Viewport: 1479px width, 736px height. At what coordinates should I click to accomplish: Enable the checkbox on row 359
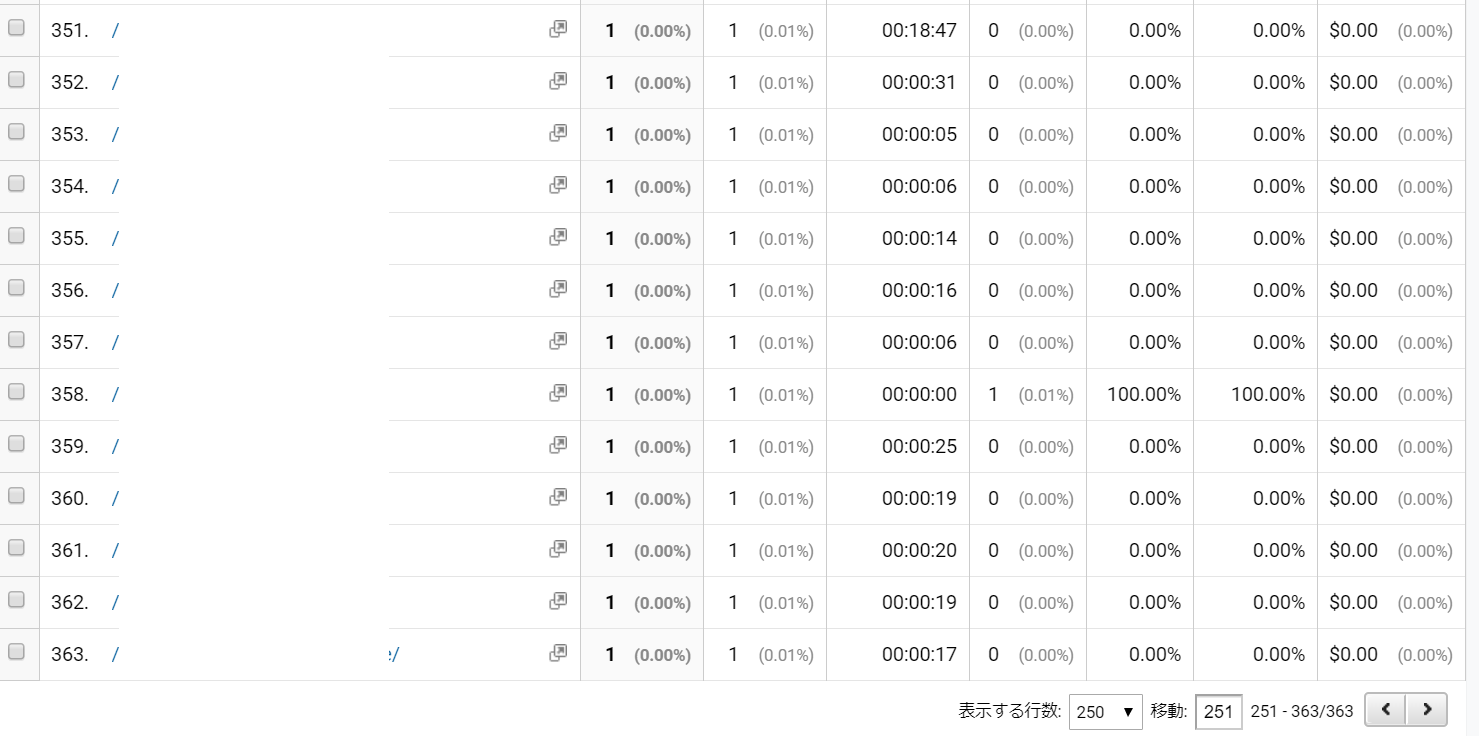pos(16,444)
